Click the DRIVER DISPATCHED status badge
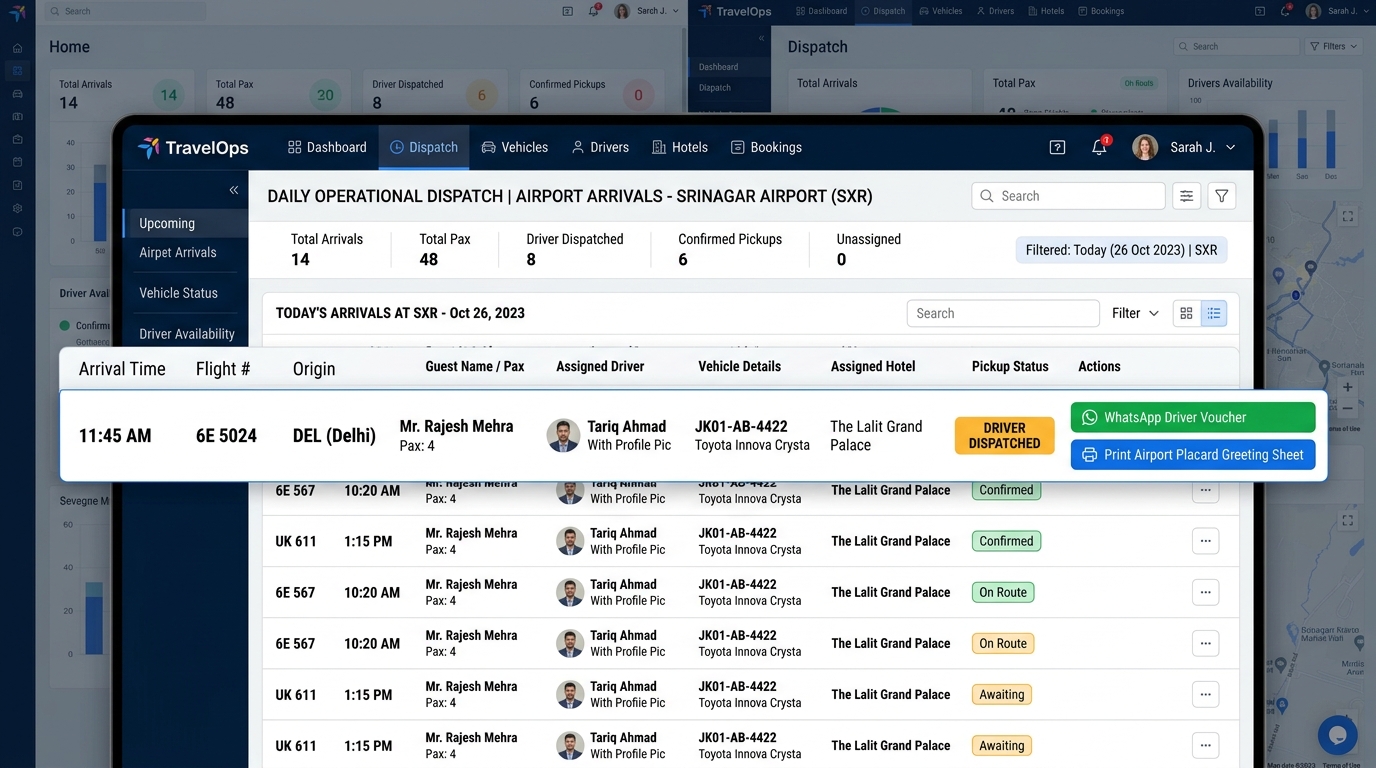Image resolution: width=1376 pixels, height=768 pixels. (x=1005, y=436)
